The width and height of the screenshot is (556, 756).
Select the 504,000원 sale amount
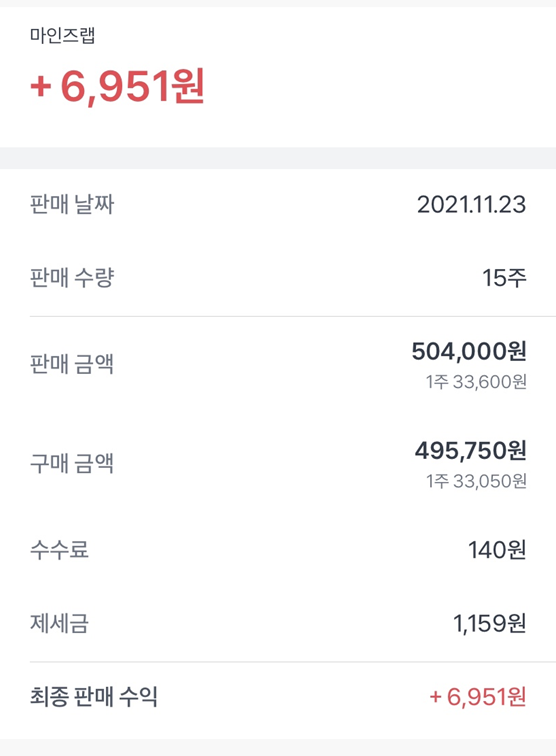469,351
